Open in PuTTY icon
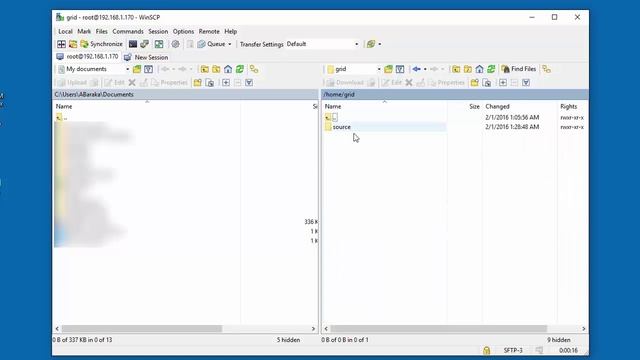 tap(144, 44)
